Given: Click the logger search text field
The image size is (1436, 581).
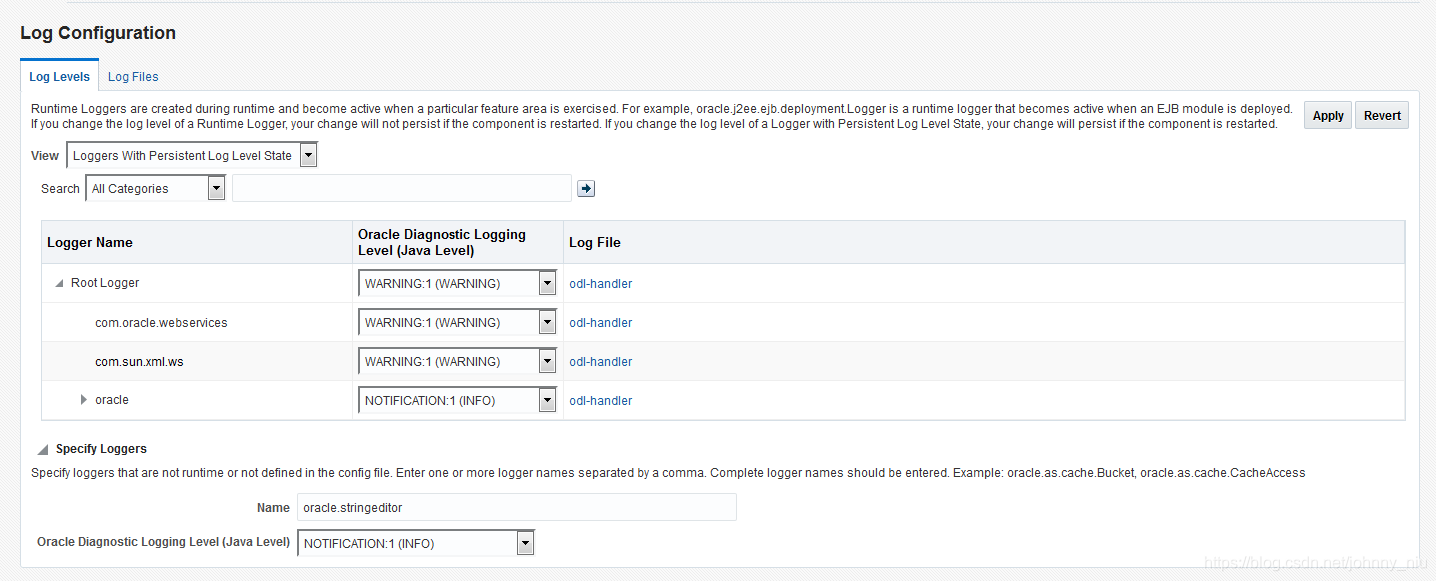Looking at the screenshot, I should [402, 188].
